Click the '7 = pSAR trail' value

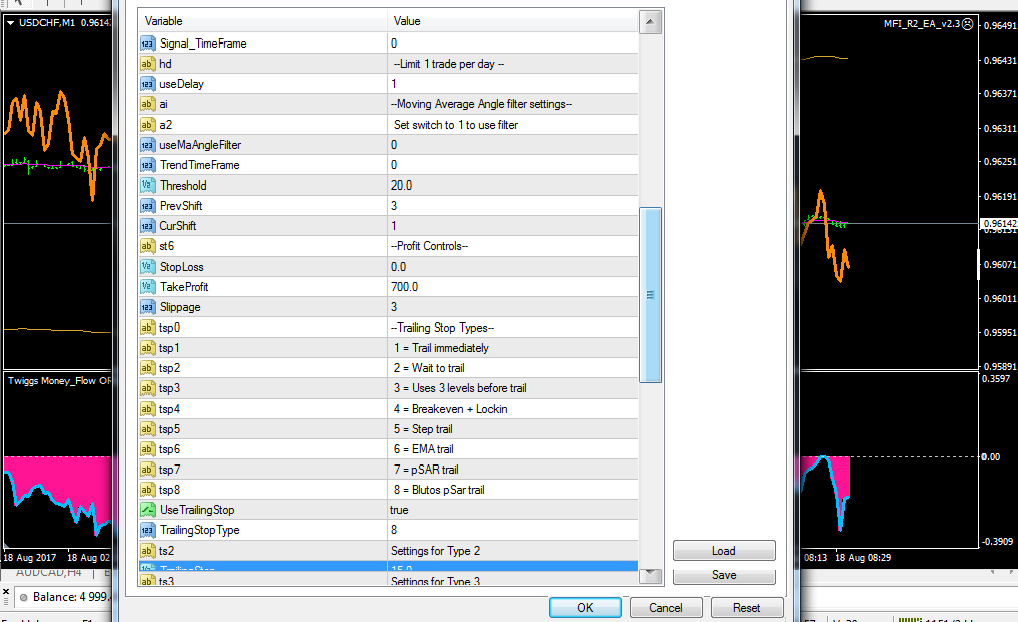pyautogui.click(x=426, y=469)
